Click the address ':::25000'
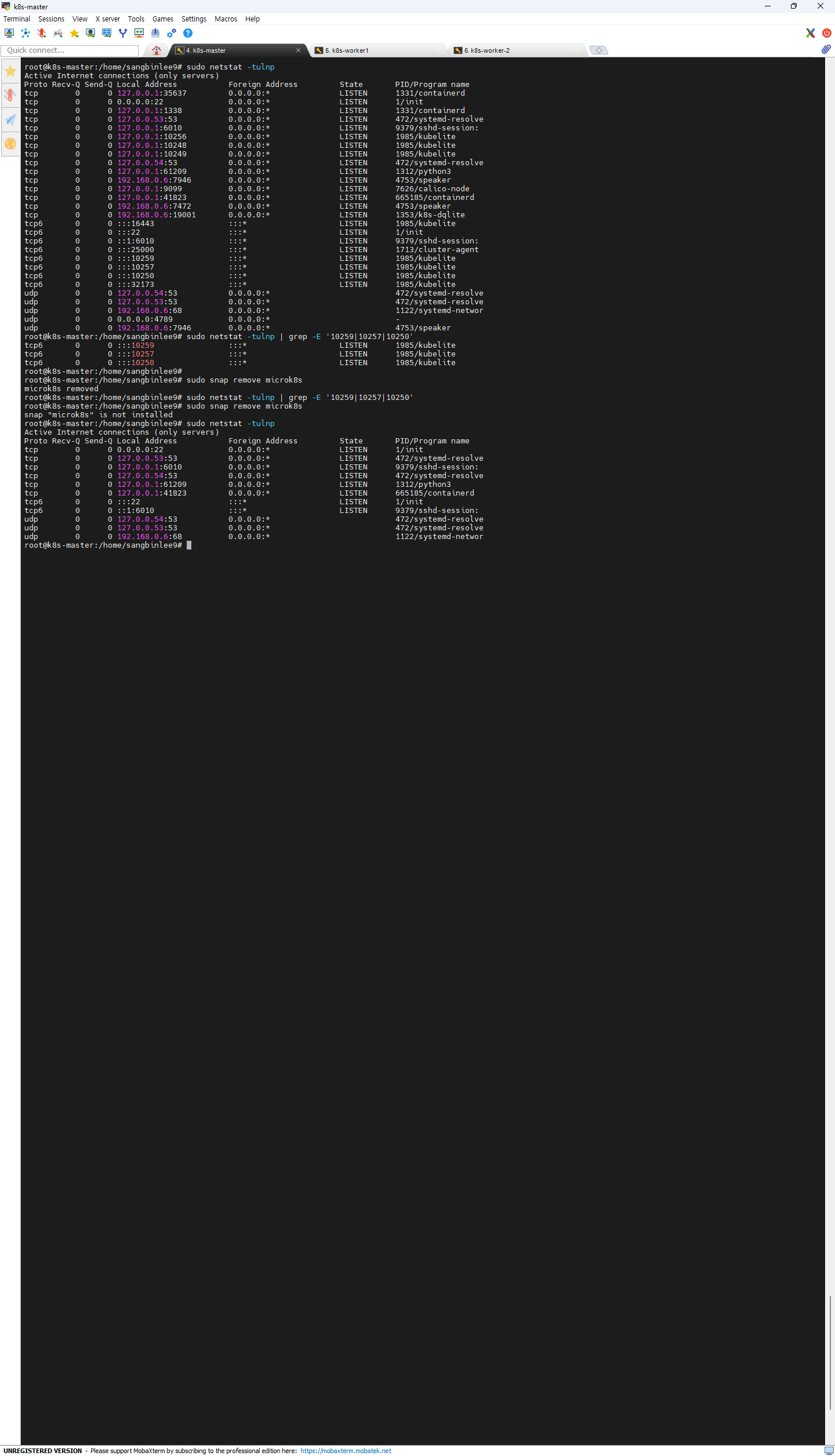 (x=136, y=250)
